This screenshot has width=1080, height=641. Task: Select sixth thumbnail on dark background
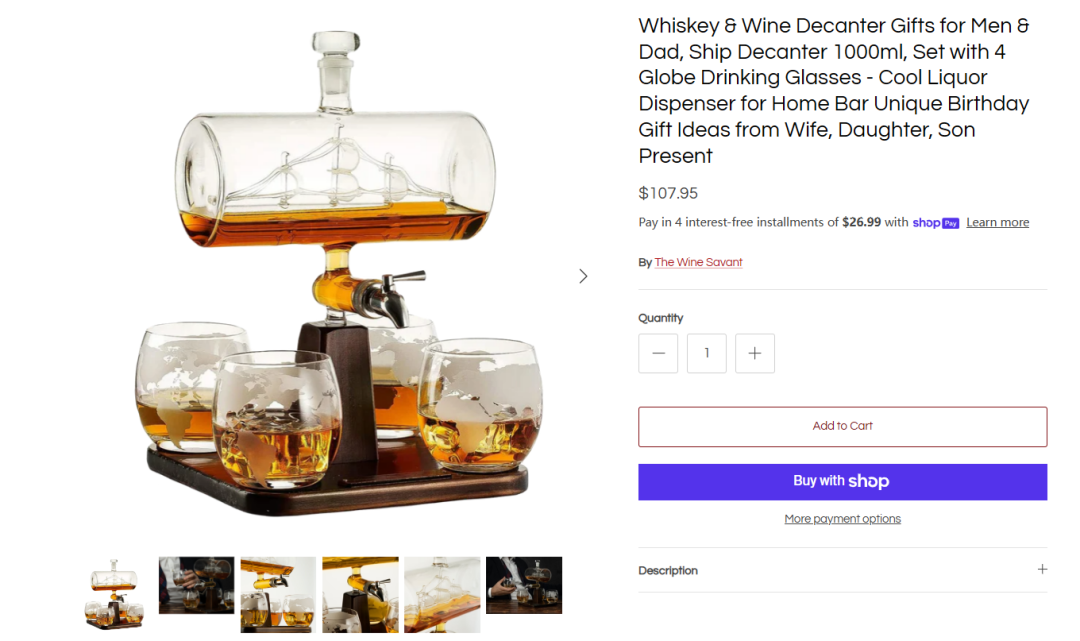(x=524, y=585)
